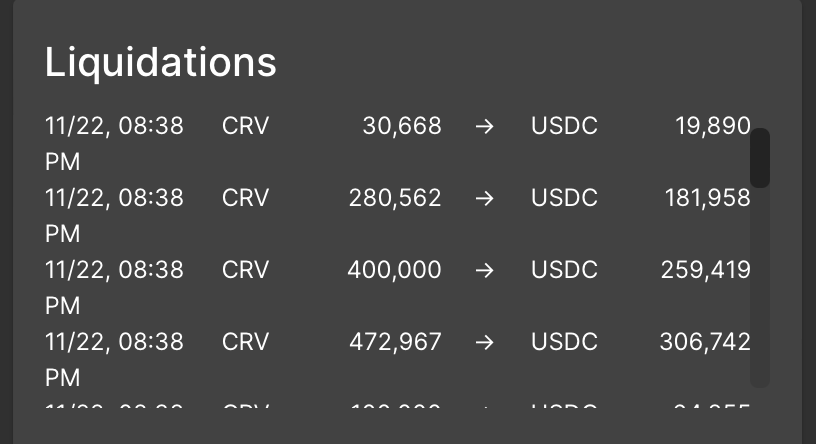The width and height of the screenshot is (816, 444).
Task: Click USDC label next to 181,958
Action: pos(564,198)
